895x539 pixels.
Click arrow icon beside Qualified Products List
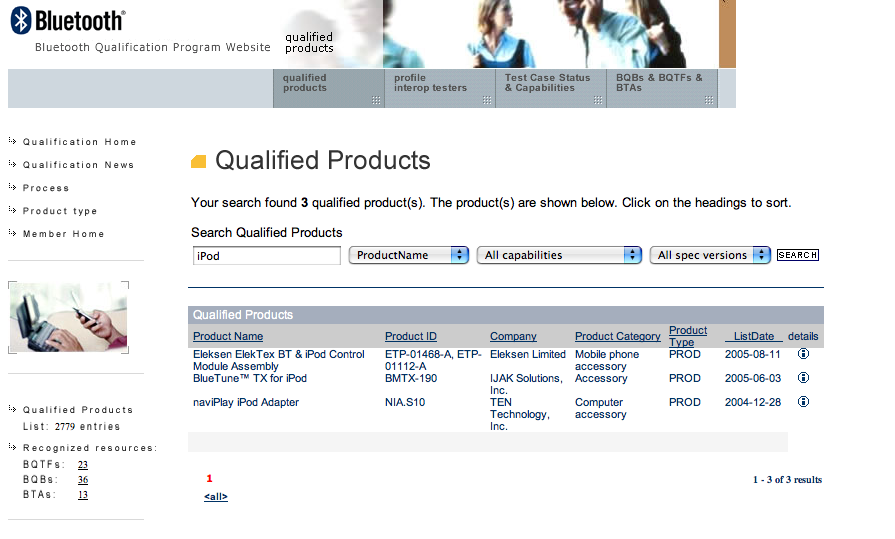(12, 409)
